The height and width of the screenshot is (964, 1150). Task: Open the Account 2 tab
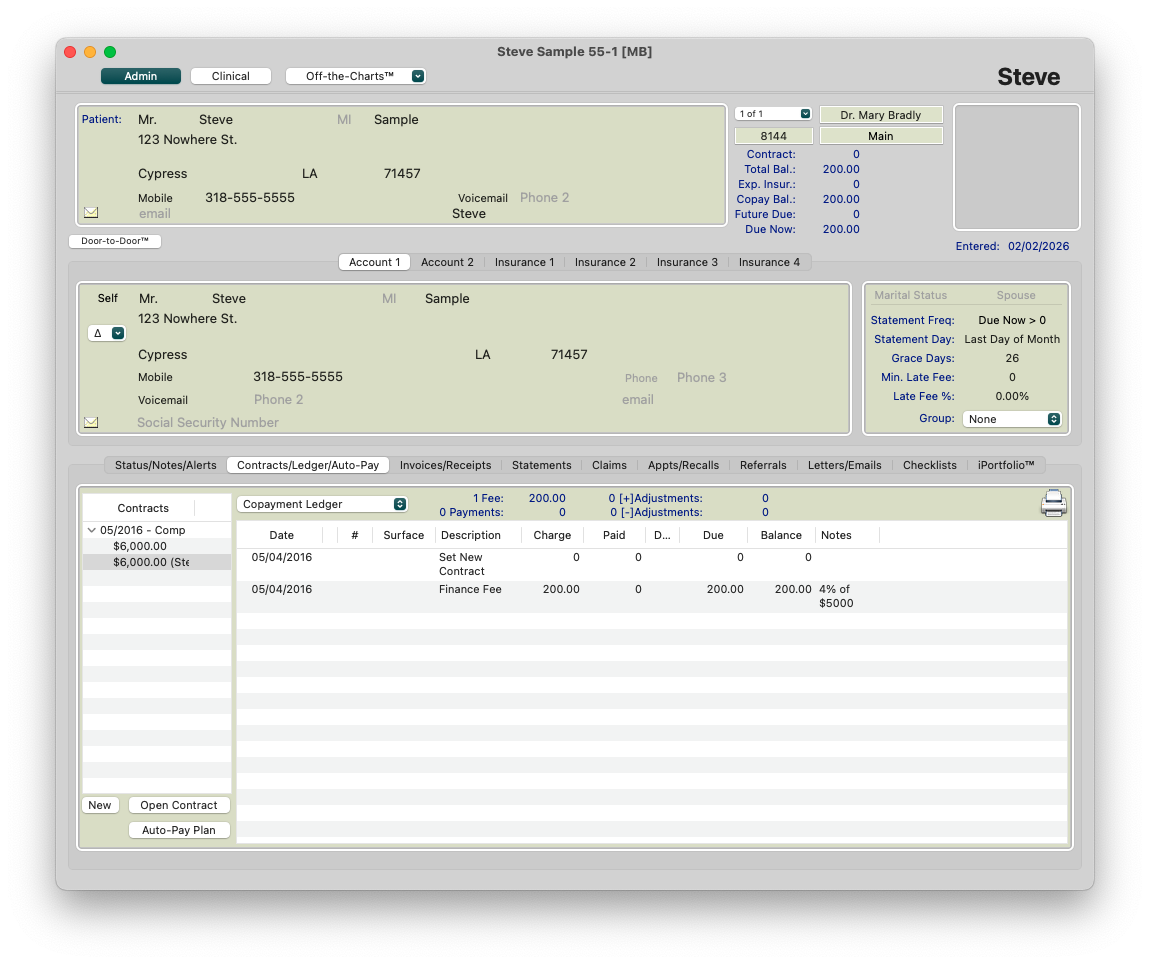pyautogui.click(x=447, y=262)
